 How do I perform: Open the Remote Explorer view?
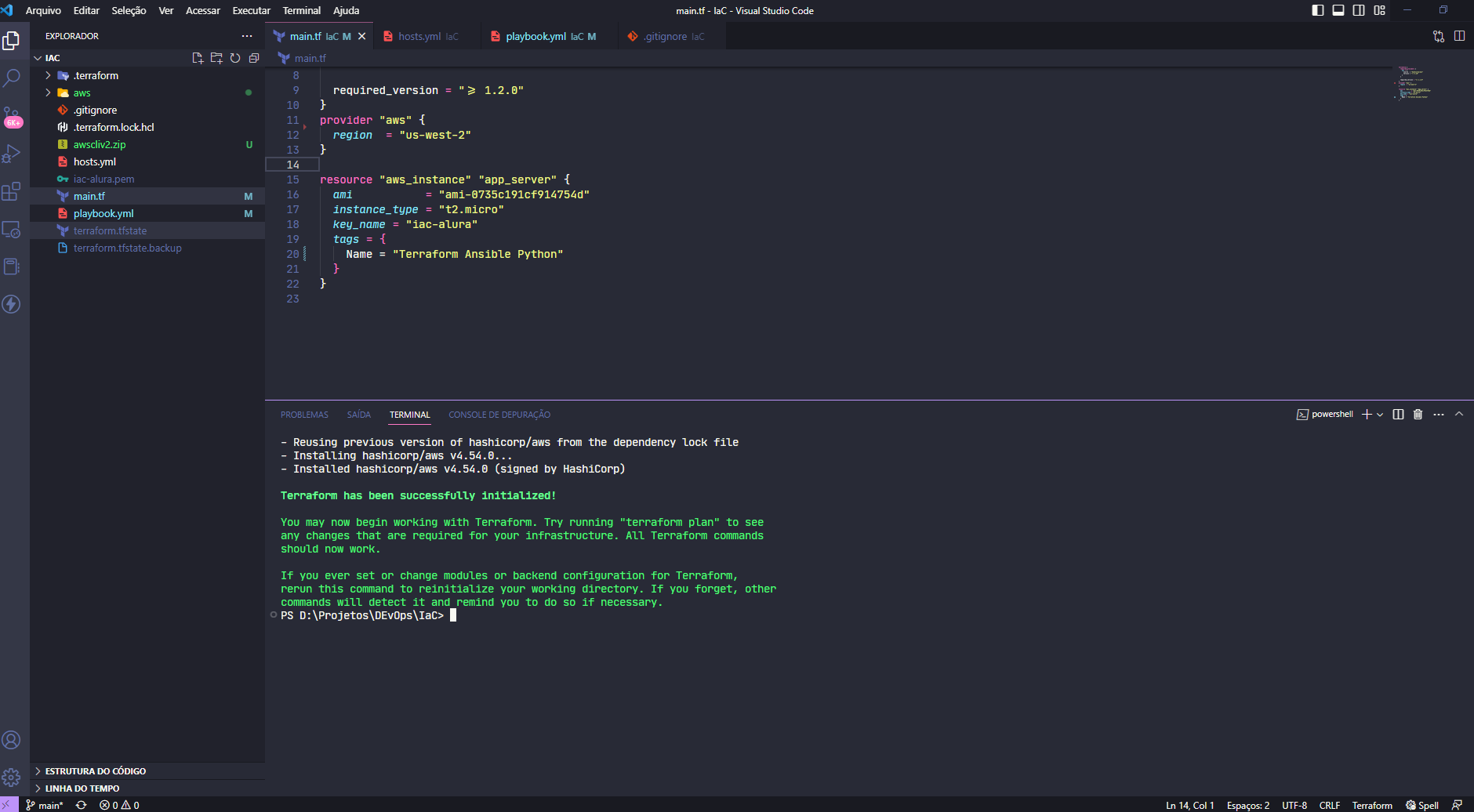12,229
